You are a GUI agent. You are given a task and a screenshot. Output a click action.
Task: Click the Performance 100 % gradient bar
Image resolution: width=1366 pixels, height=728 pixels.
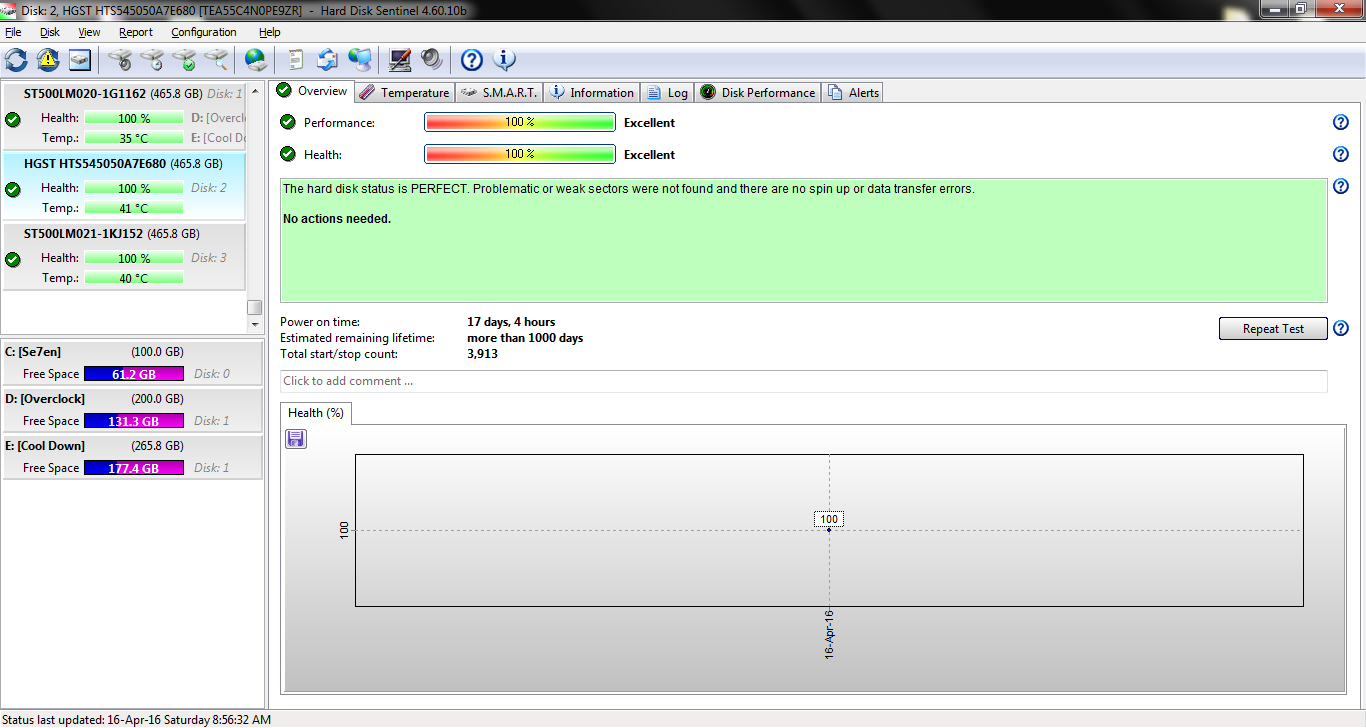point(520,122)
